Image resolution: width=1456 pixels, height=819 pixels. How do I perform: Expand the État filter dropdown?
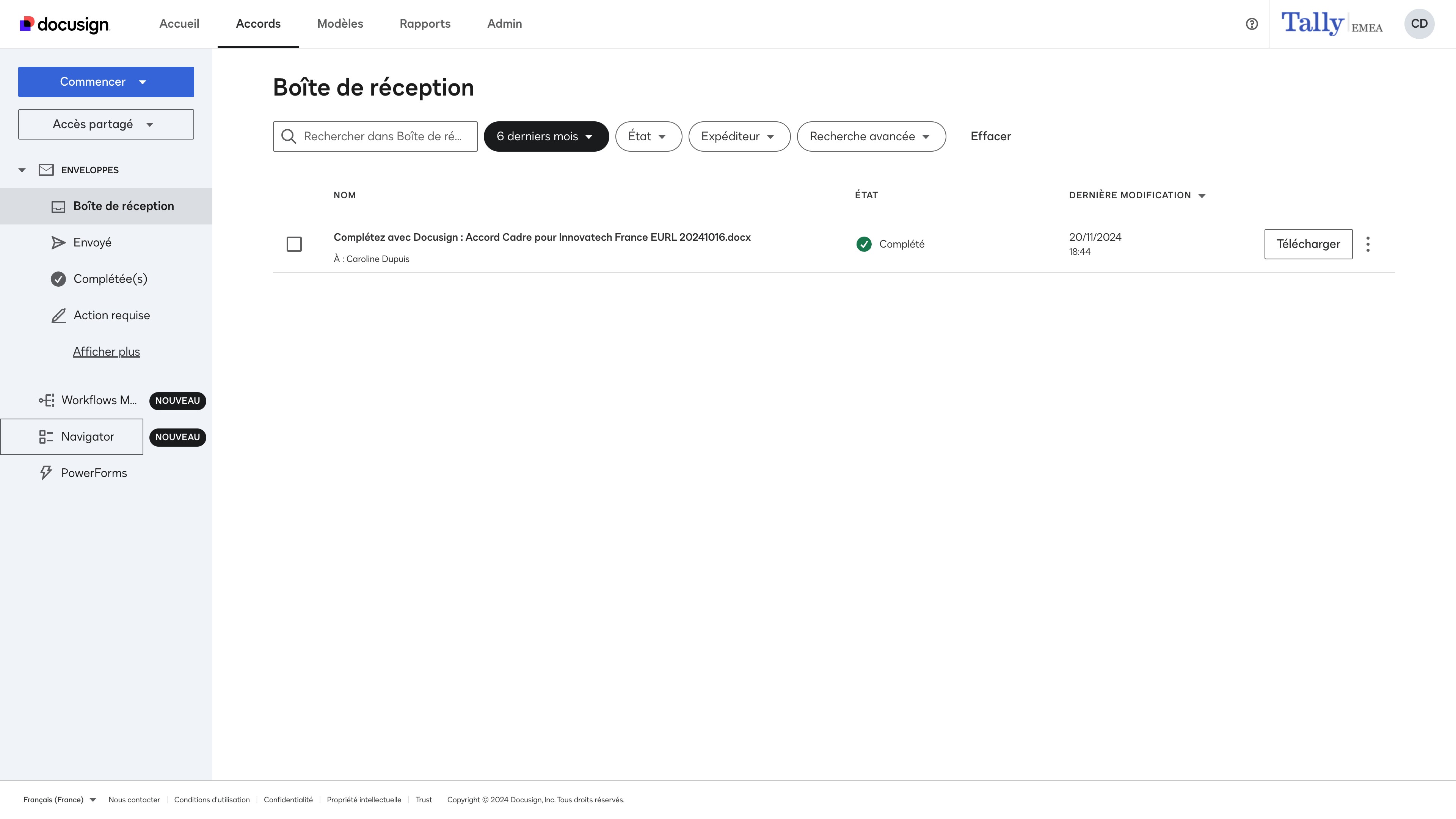648,137
